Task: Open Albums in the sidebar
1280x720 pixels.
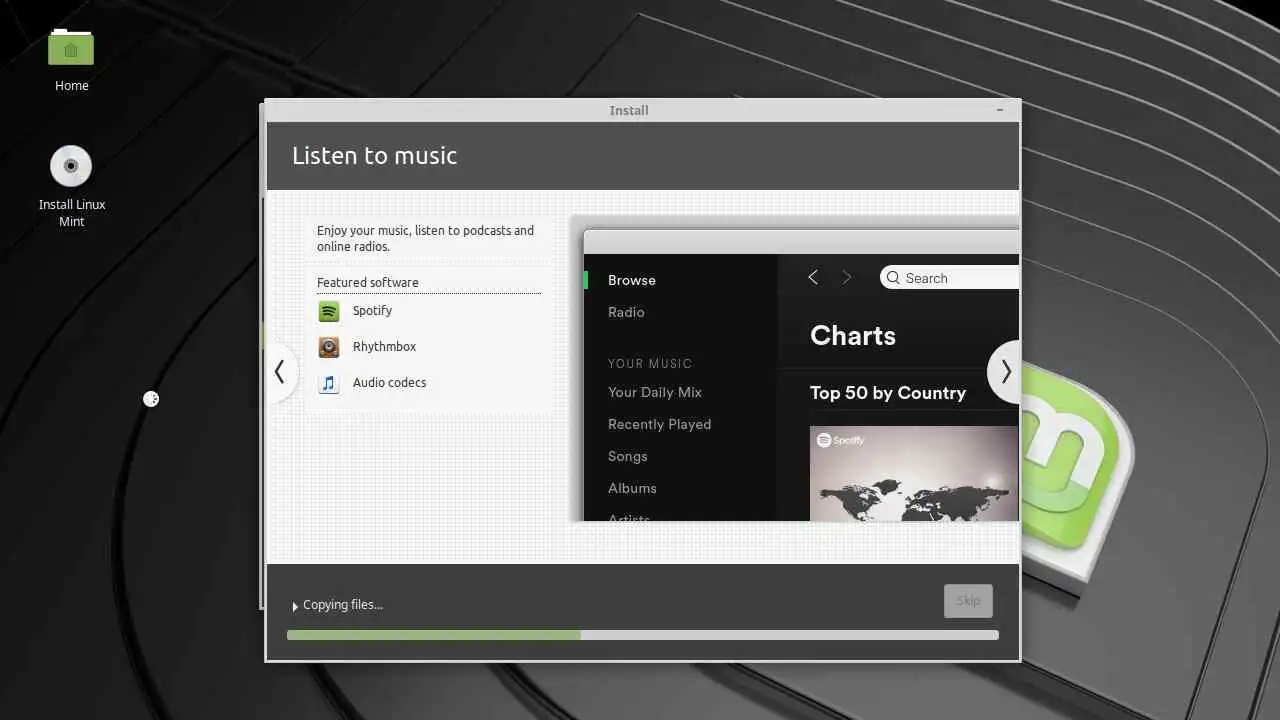Action: point(632,488)
